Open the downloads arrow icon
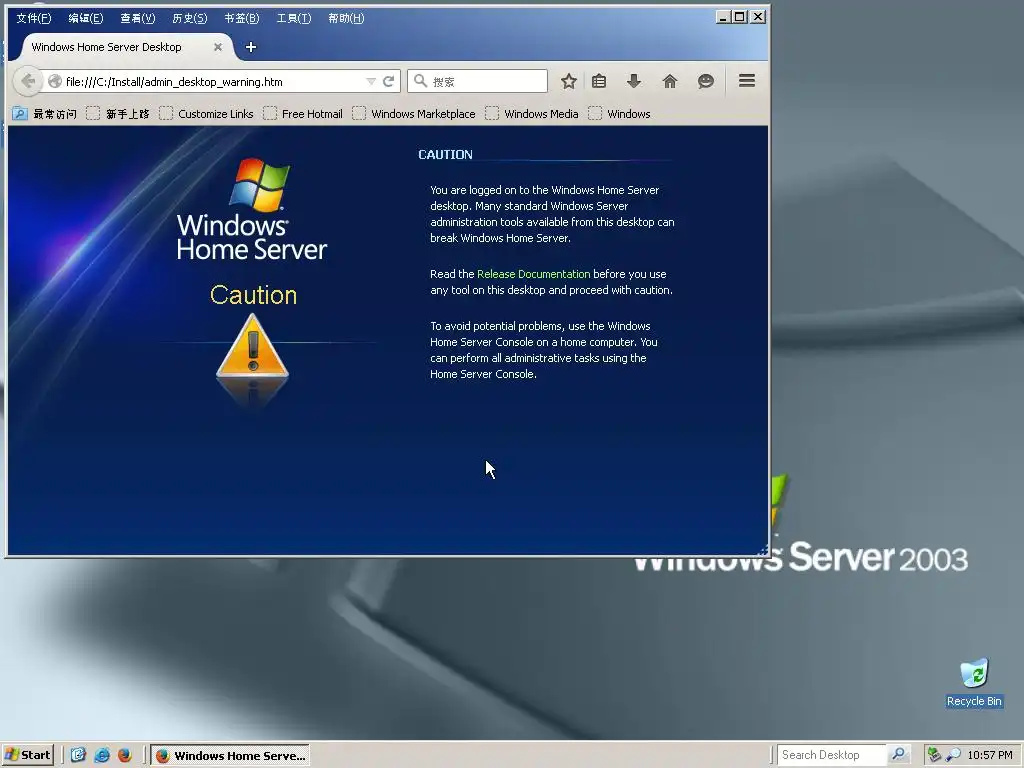Viewport: 1024px width, 768px height. click(x=633, y=81)
